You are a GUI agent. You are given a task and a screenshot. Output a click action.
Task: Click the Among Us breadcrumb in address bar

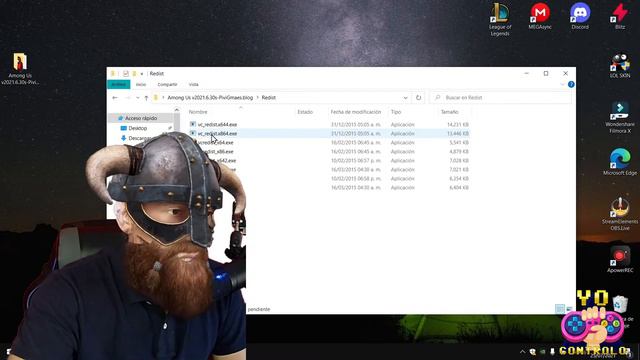click(210, 98)
